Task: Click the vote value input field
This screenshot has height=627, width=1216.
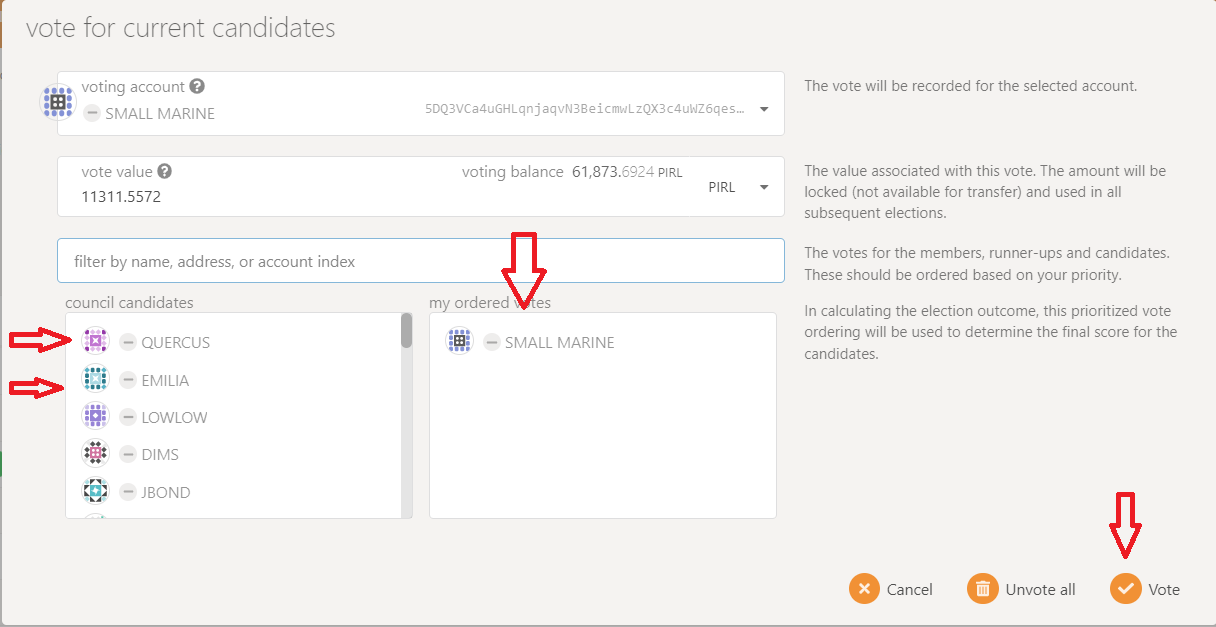Action: coord(250,197)
